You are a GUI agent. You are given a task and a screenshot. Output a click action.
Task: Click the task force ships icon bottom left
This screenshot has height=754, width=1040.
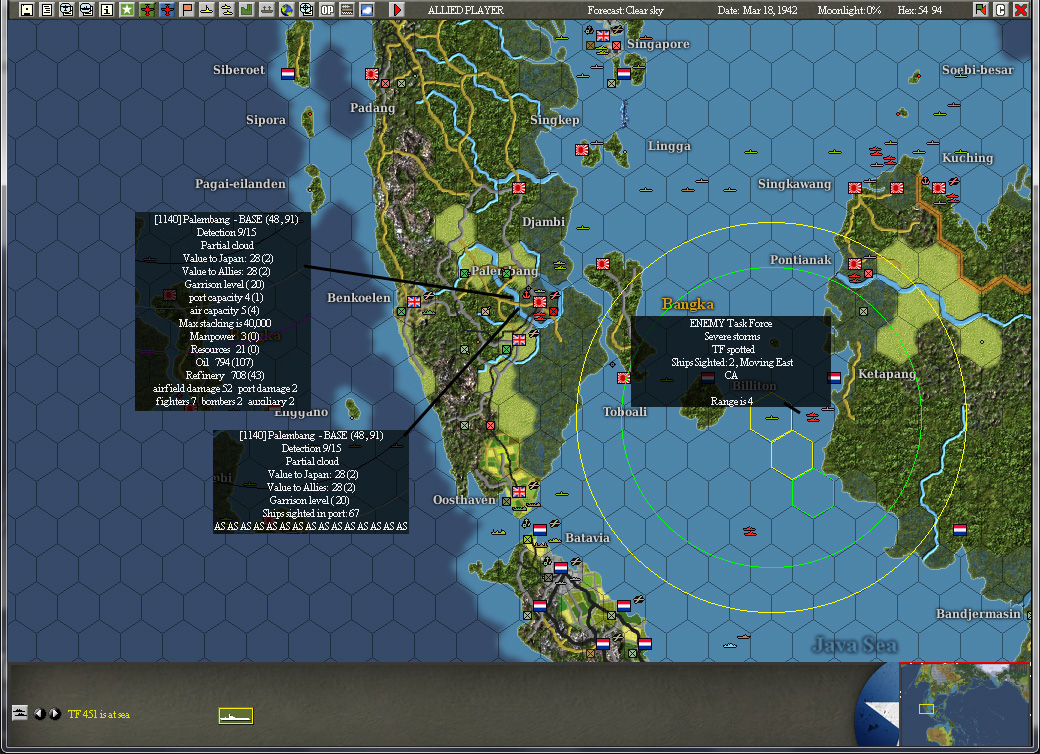[20, 713]
